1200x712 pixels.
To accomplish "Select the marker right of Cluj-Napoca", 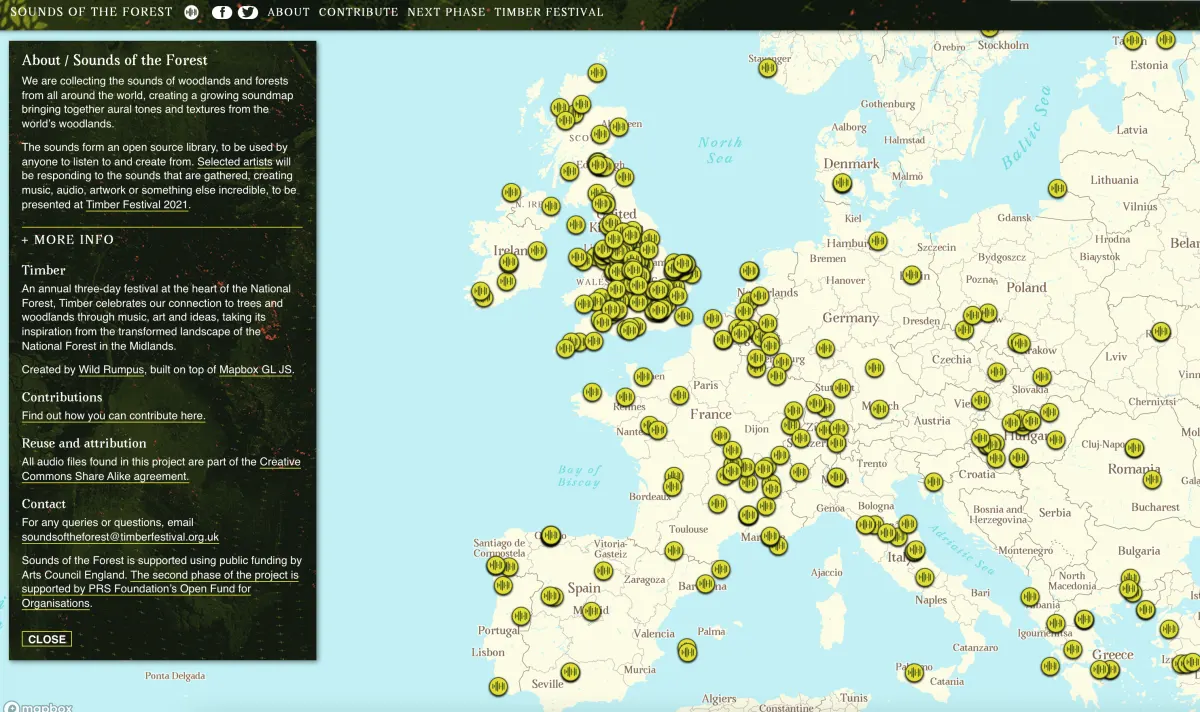I will [1134, 447].
